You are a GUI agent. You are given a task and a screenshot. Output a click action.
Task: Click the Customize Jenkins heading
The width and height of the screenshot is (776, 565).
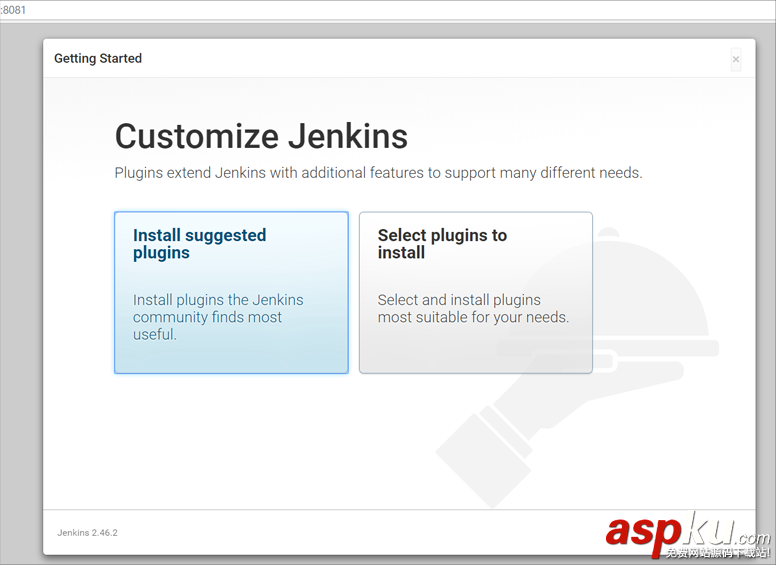tap(261, 136)
